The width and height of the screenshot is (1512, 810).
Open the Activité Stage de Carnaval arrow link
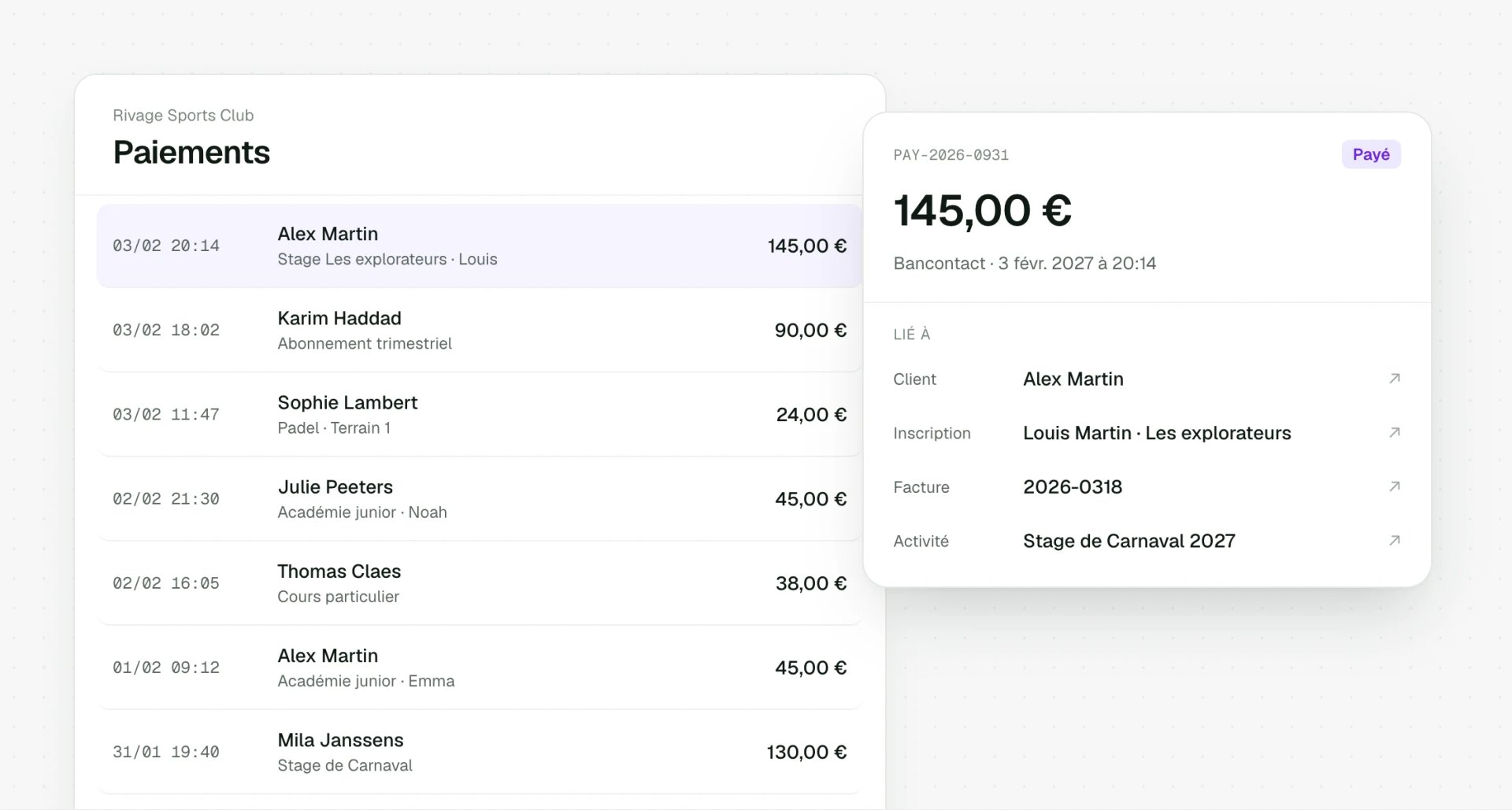(1394, 541)
